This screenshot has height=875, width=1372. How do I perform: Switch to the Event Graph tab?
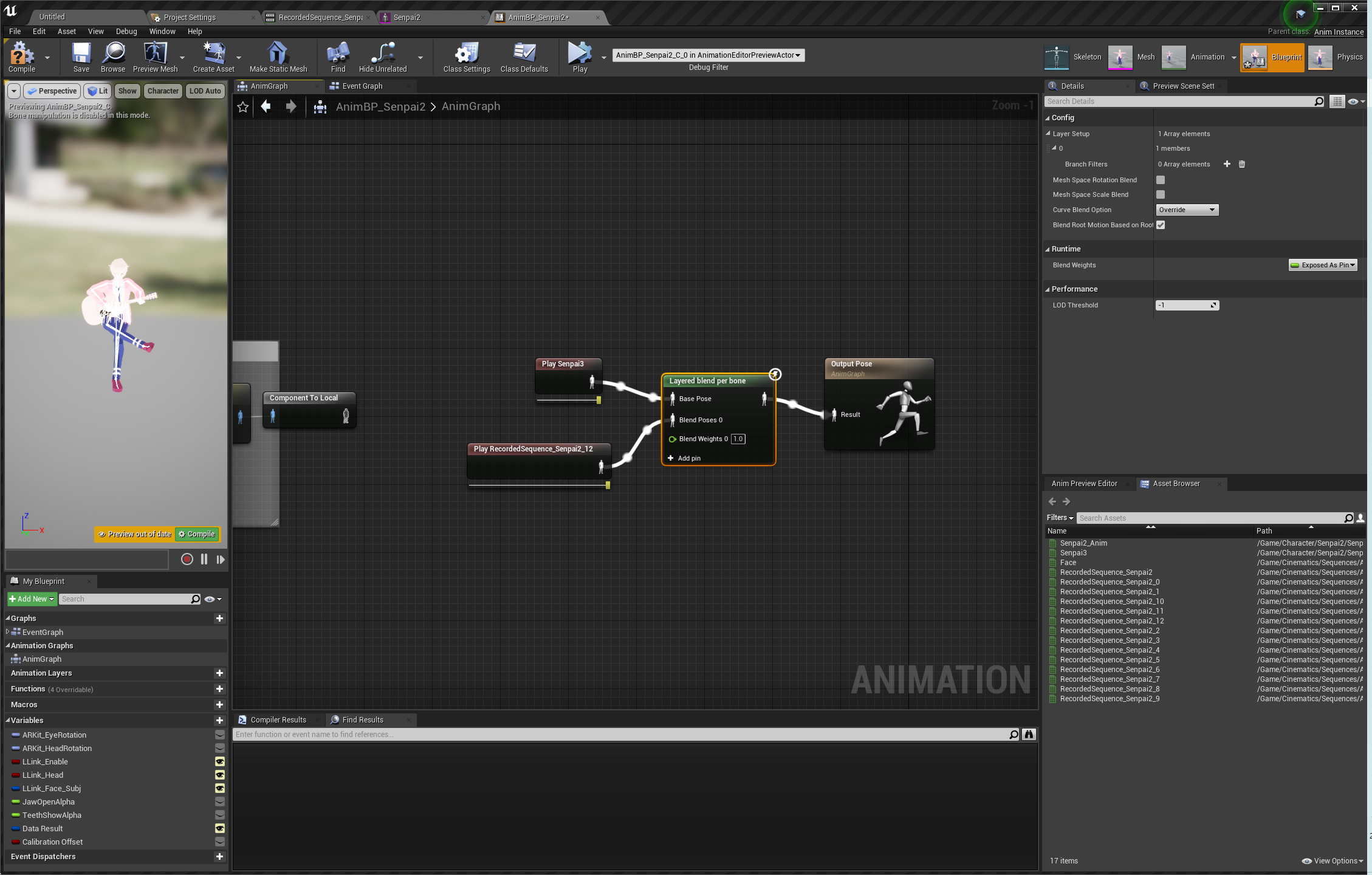(x=362, y=86)
